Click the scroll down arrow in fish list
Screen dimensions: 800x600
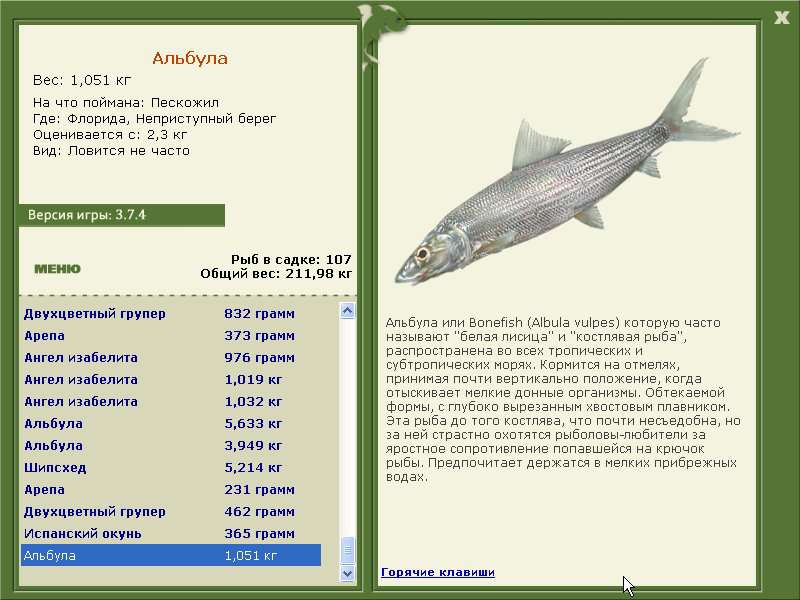click(348, 574)
